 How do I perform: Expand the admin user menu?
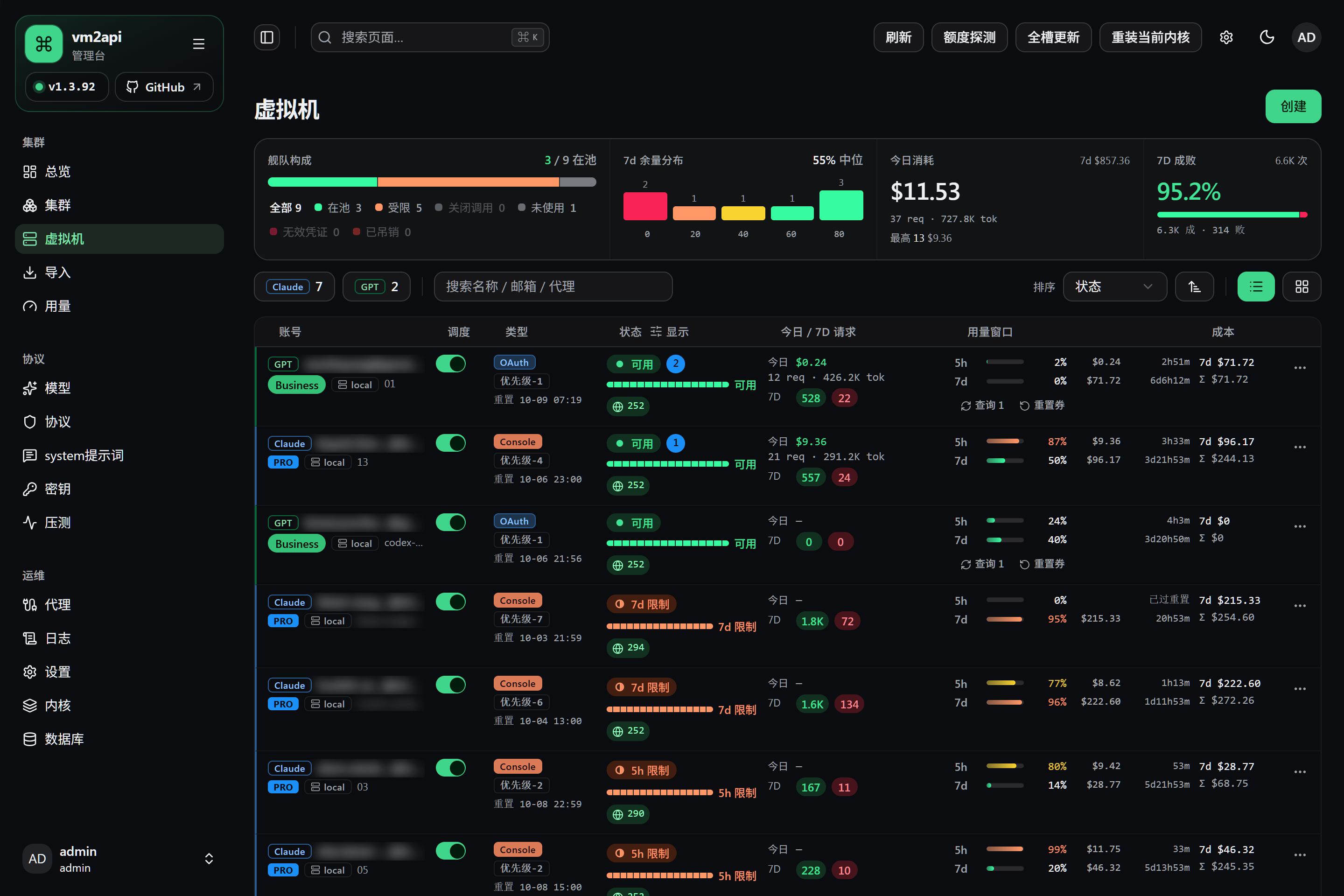(119, 859)
